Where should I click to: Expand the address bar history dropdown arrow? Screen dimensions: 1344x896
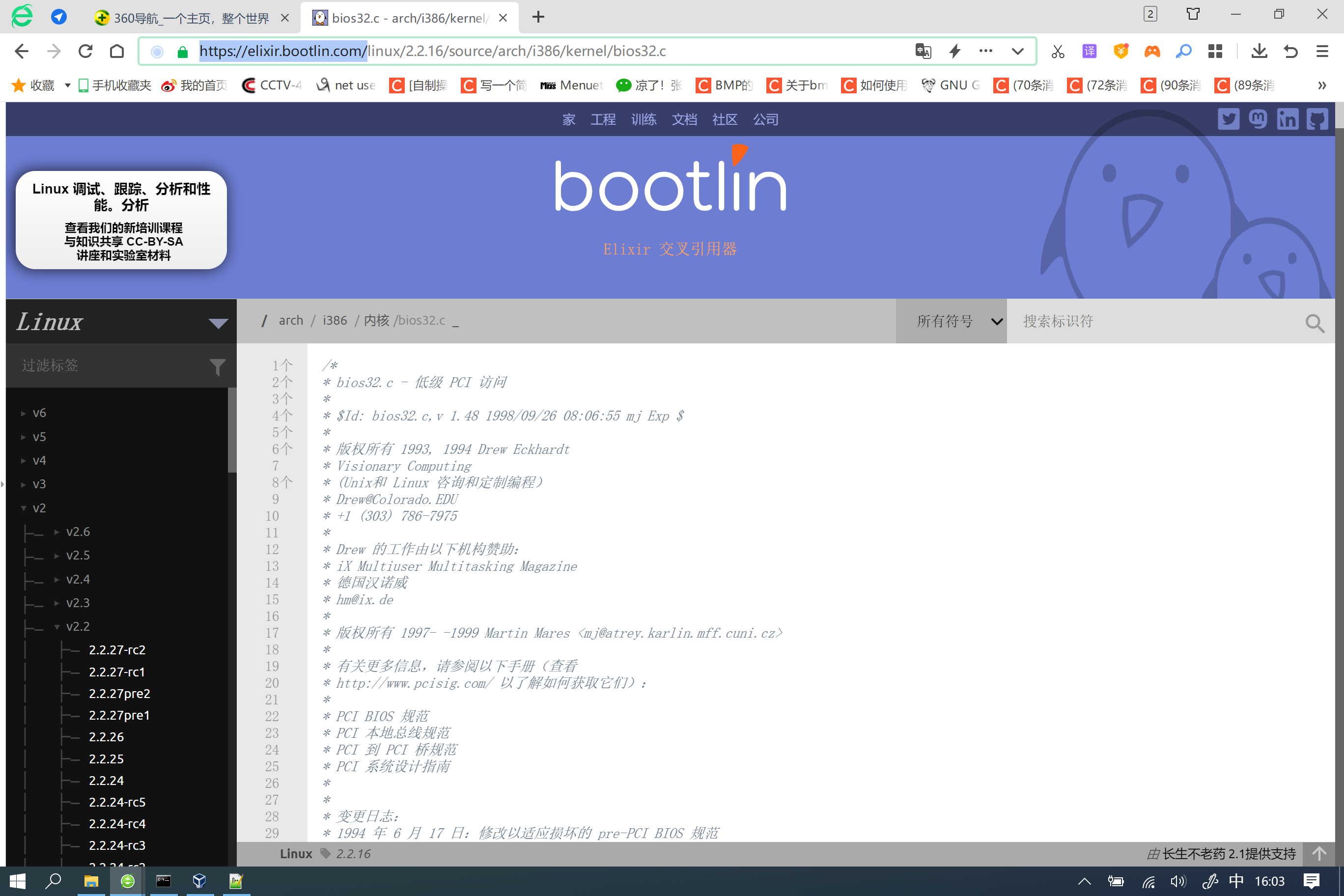[1018, 52]
